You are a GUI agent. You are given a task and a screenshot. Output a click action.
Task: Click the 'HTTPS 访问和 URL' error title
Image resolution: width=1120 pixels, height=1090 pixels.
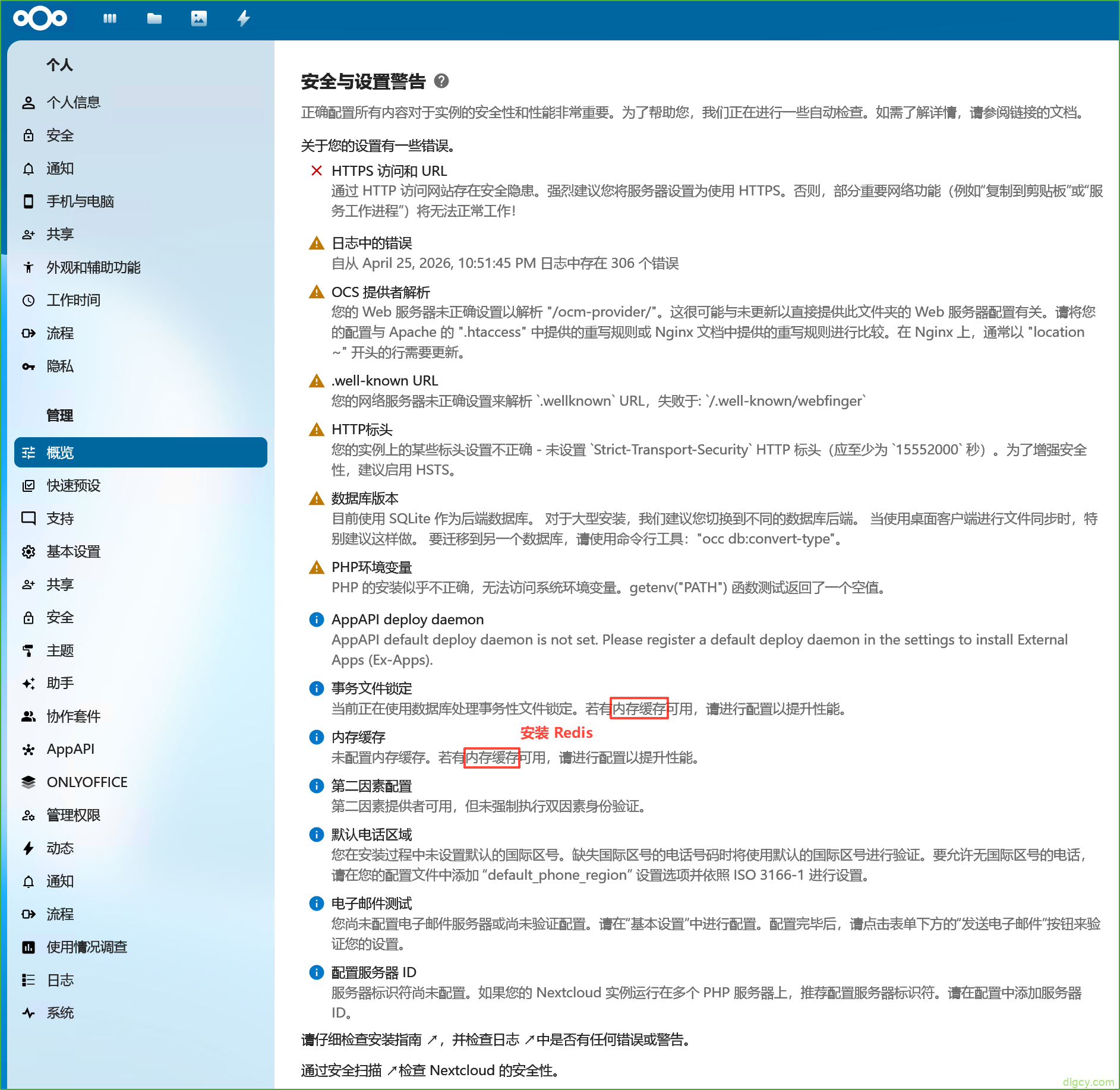tap(389, 171)
